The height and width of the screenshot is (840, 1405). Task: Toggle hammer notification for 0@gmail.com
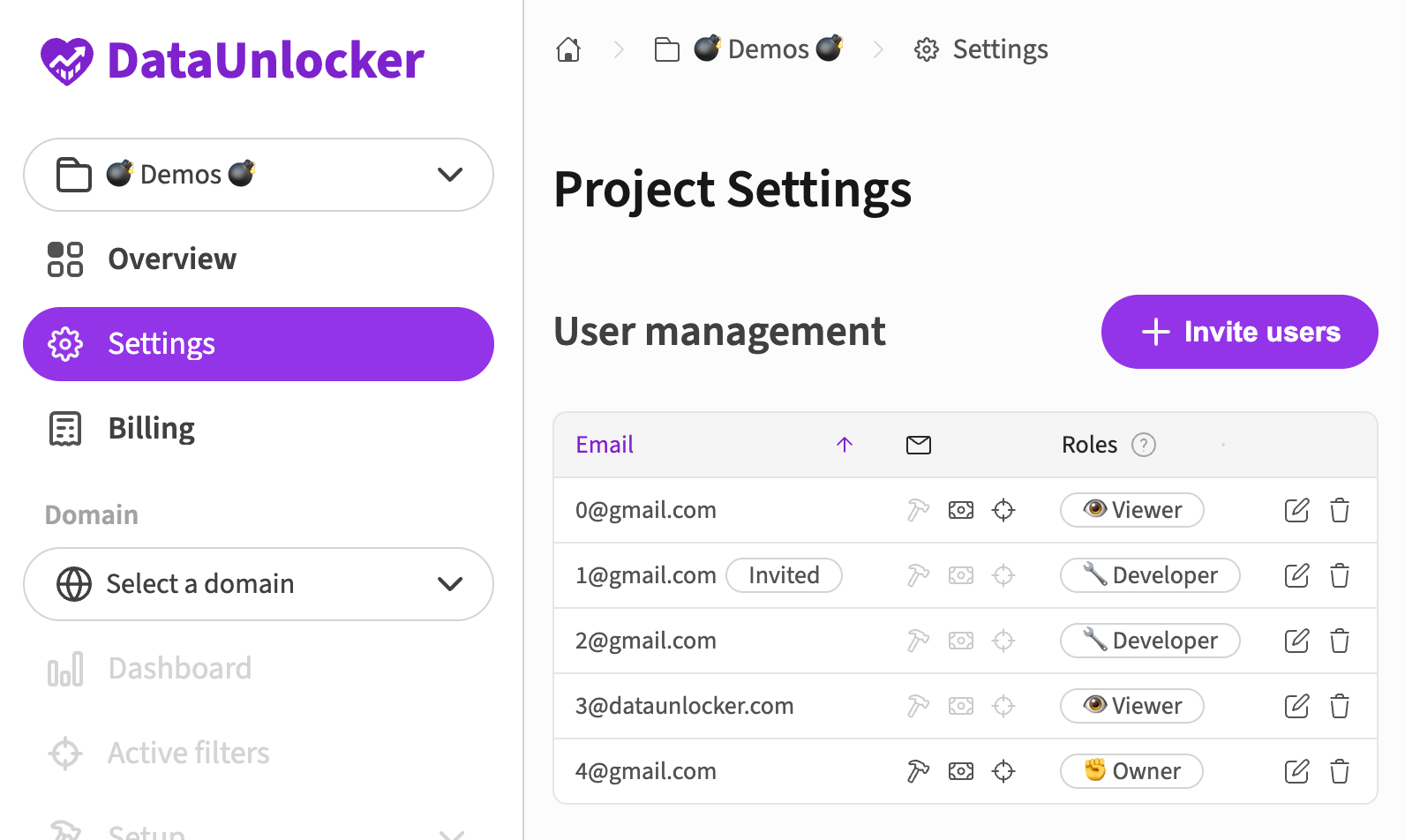(918, 510)
